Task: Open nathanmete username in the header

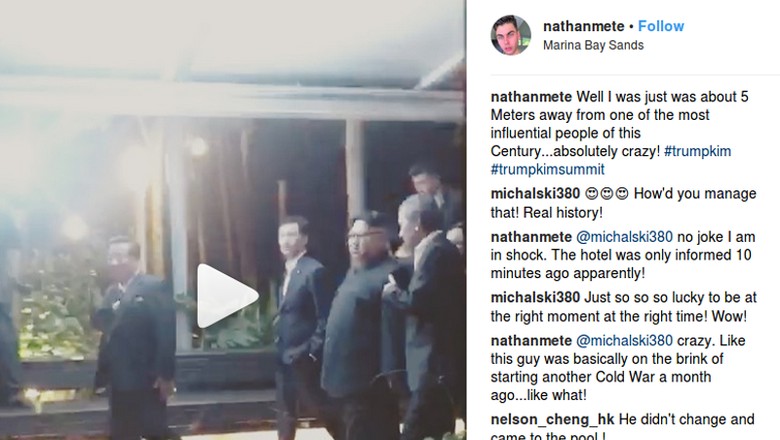Action: tap(584, 26)
